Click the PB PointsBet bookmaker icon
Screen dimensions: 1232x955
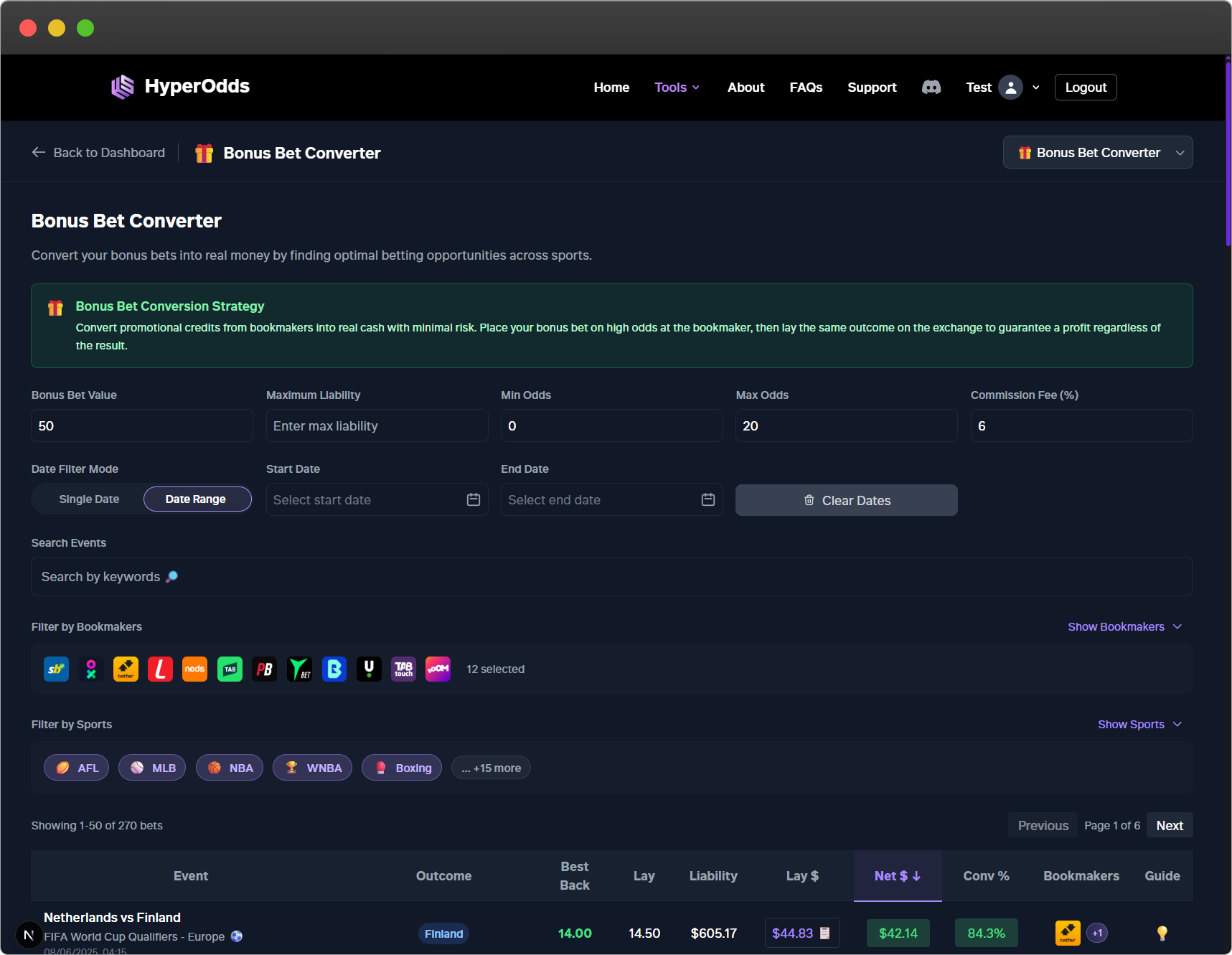coord(264,669)
